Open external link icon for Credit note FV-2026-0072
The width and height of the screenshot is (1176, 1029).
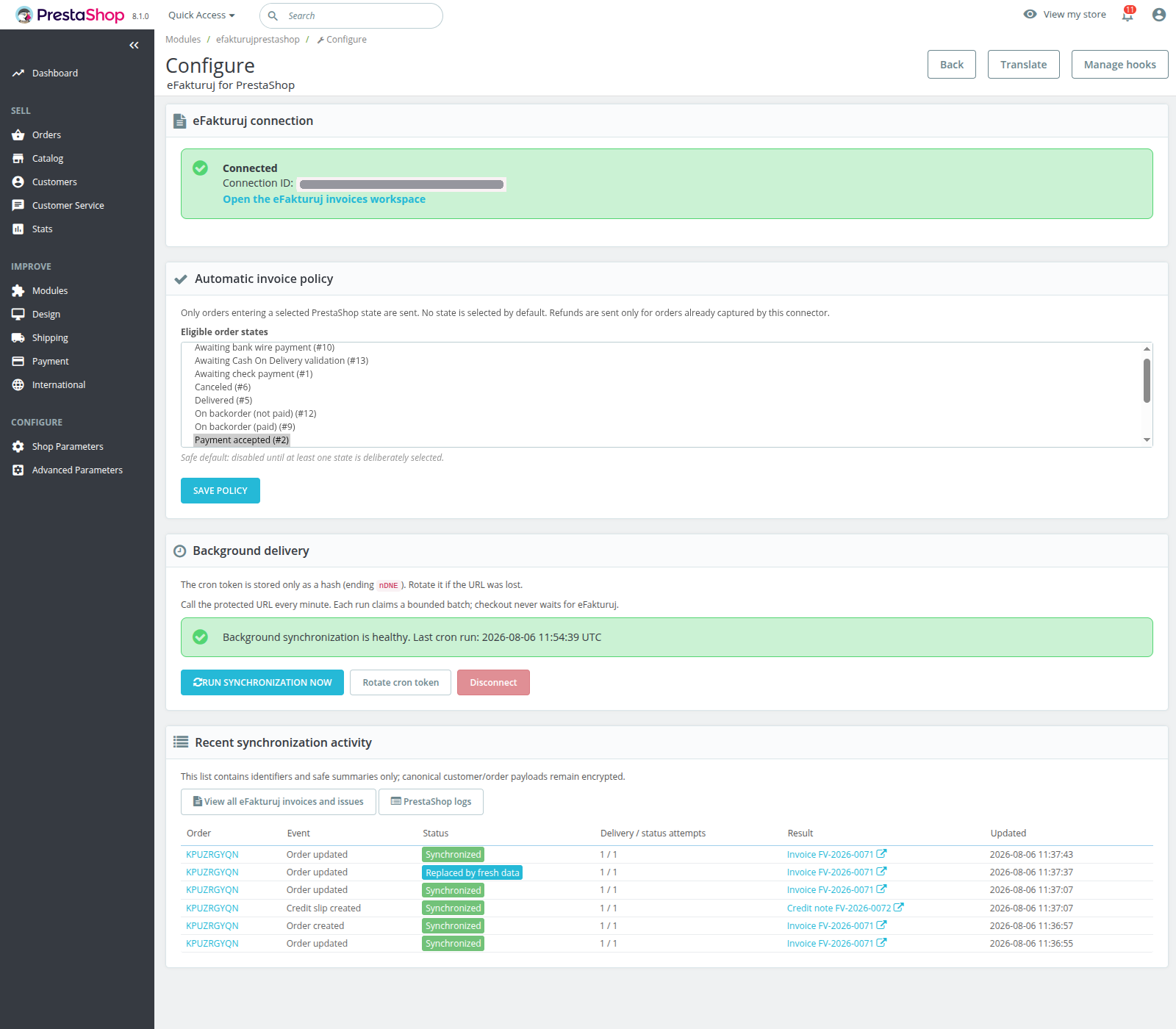pyautogui.click(x=898, y=908)
